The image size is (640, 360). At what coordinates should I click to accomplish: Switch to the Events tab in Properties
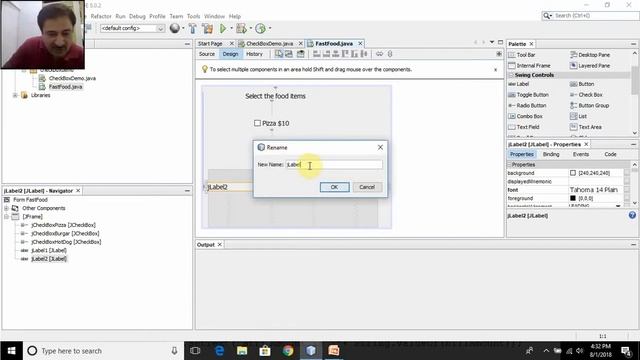point(580,154)
